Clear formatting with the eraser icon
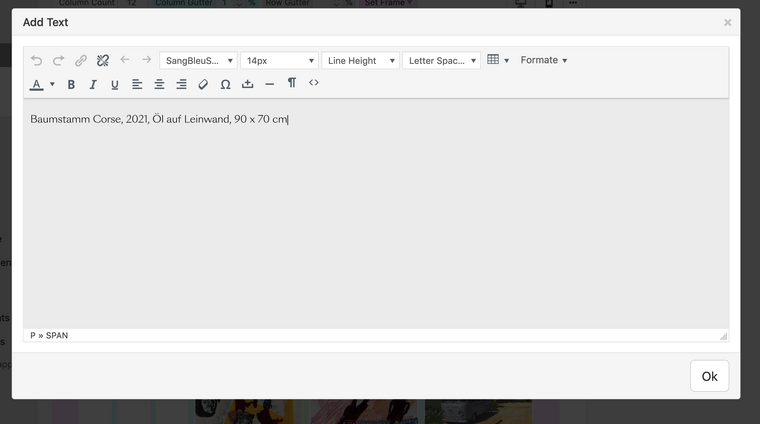 (203, 85)
